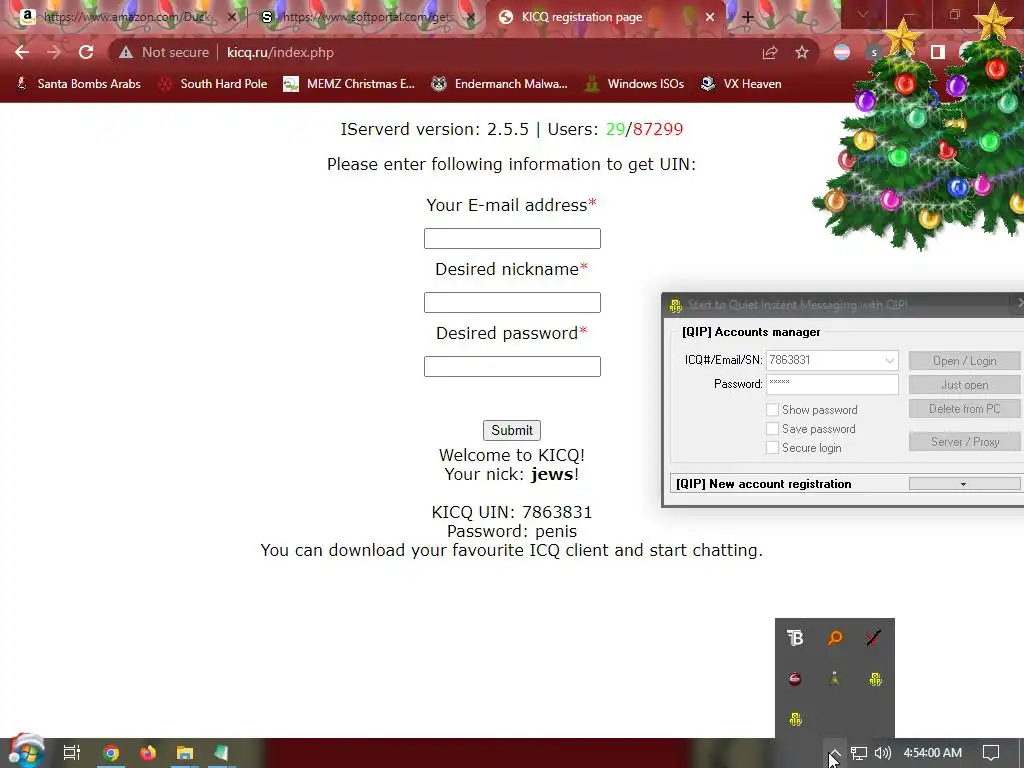Screen dimensions: 1024x768
Task: Open the MEMZ Christmas bookmark
Action: point(349,84)
